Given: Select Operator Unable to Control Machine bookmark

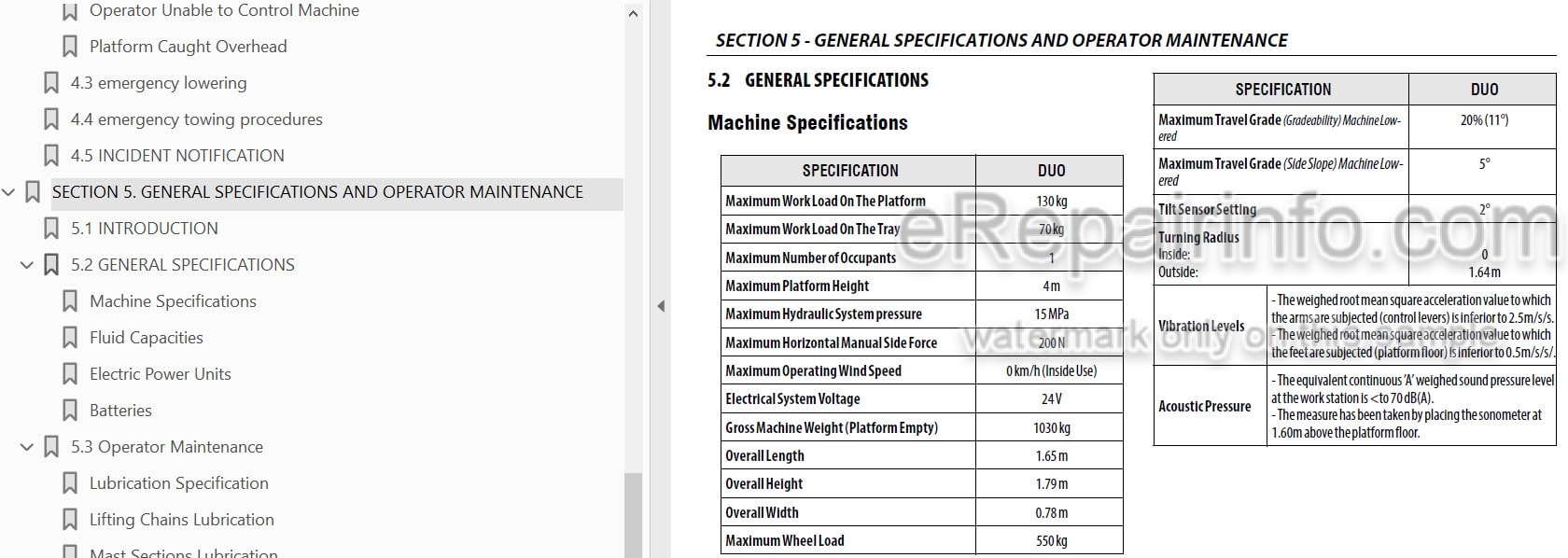Looking at the screenshot, I should tap(224, 10).
